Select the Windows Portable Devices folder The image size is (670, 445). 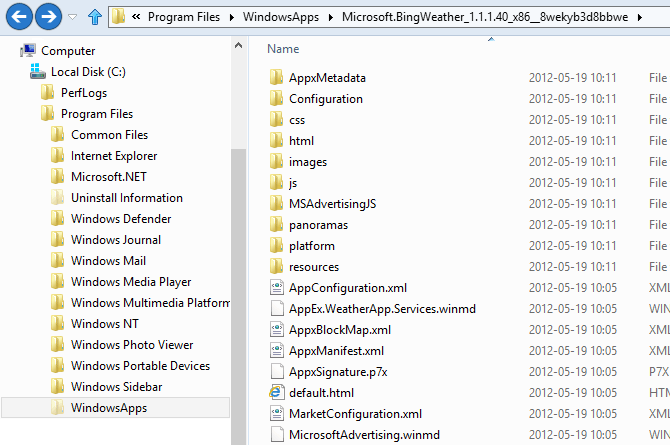coord(141,365)
